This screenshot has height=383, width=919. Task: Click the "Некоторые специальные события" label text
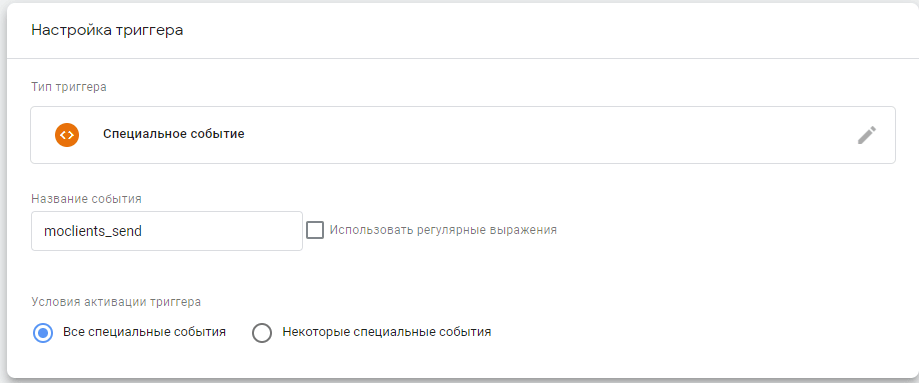387,332
